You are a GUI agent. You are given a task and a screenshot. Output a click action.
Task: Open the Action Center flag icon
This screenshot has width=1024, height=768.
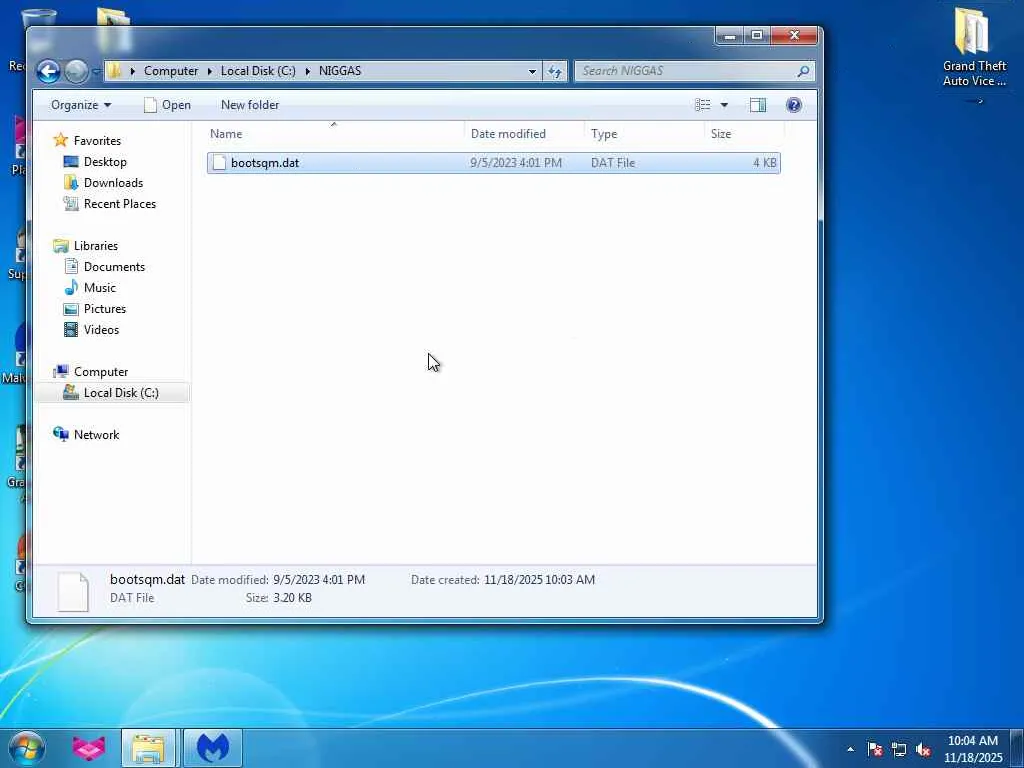point(874,749)
